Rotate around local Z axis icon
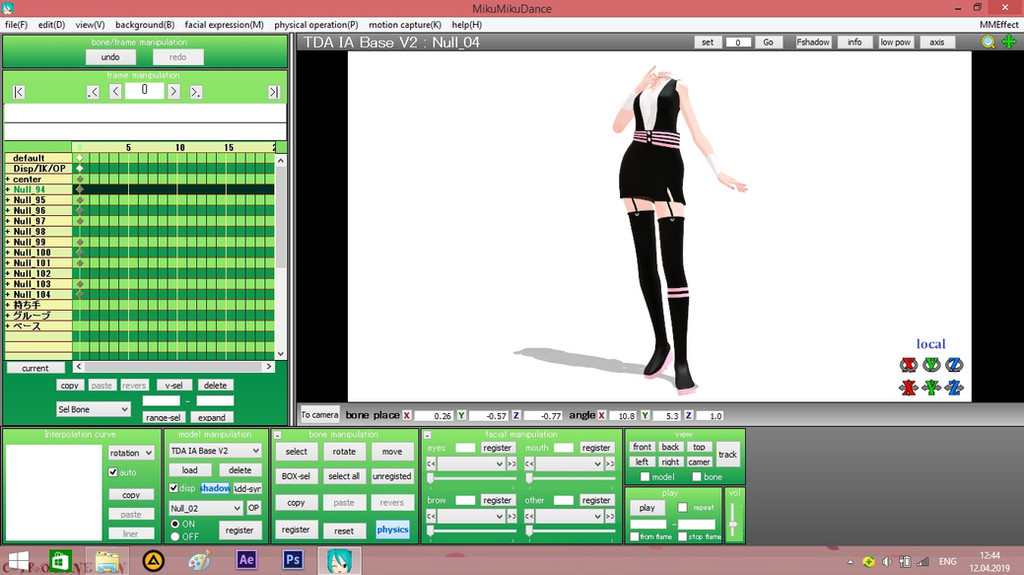Image resolution: width=1024 pixels, height=575 pixels. (954, 365)
